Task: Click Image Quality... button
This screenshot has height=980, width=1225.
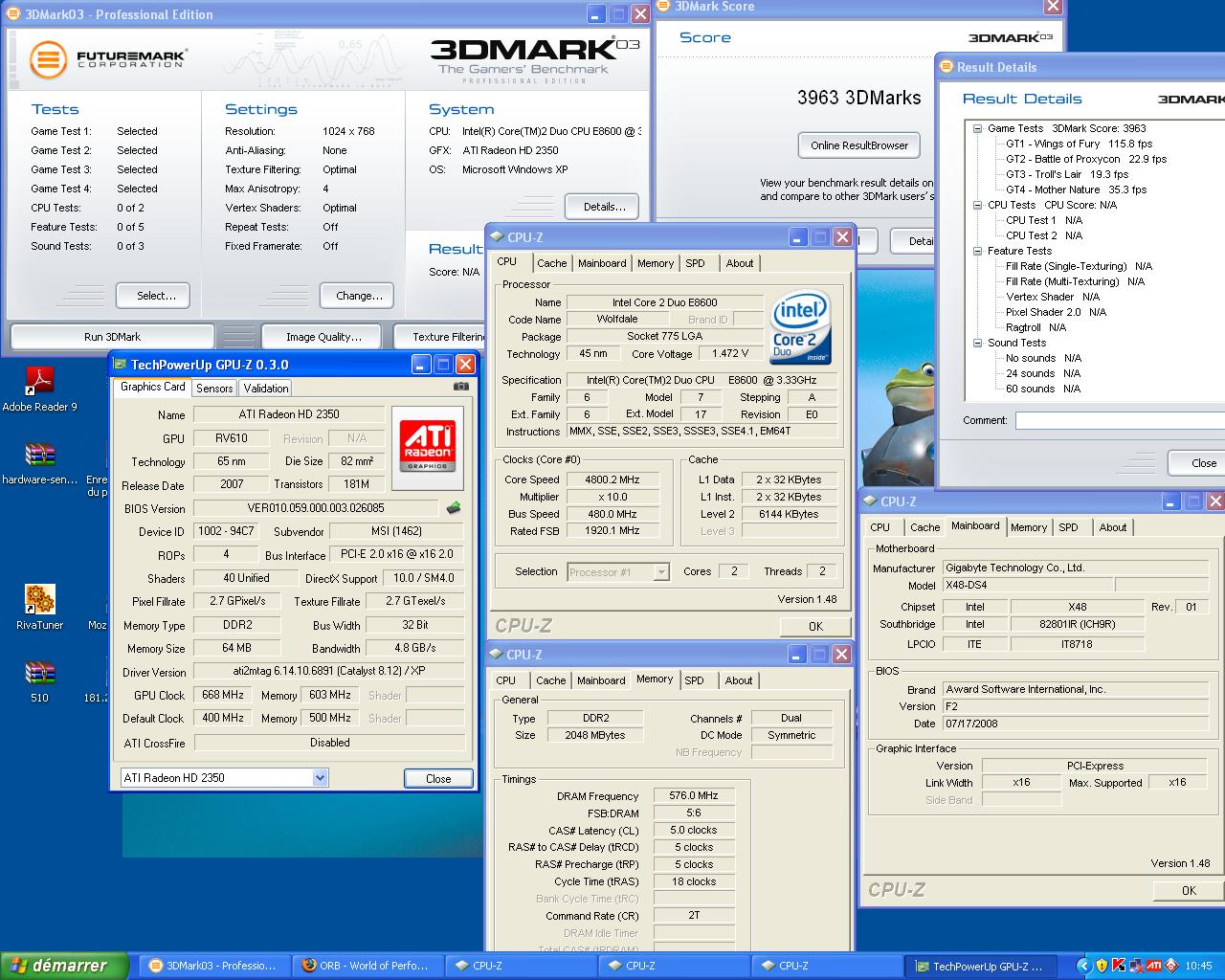Action: 323,337
